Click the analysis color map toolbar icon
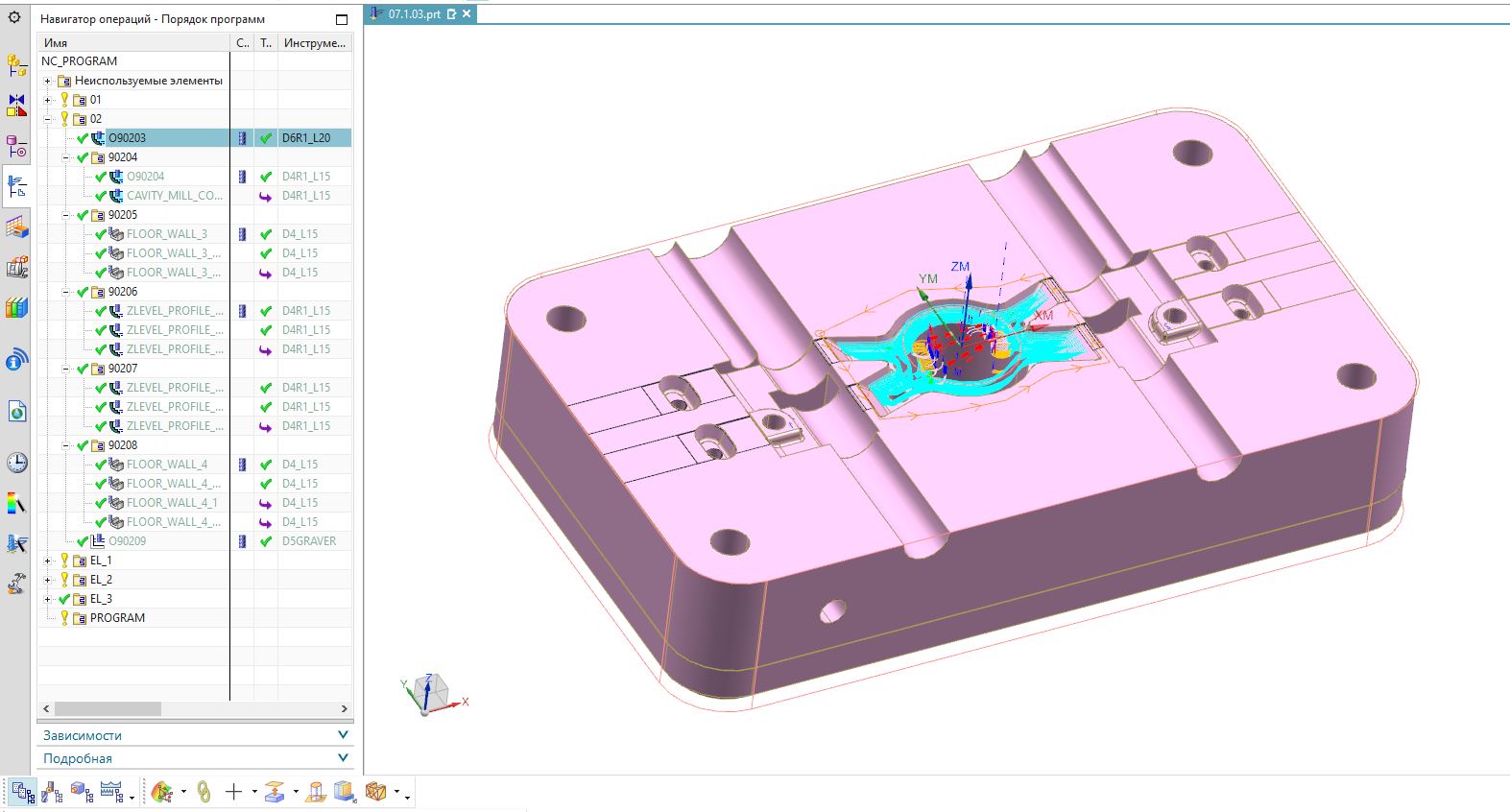The height and width of the screenshot is (812, 1510). click(163, 792)
